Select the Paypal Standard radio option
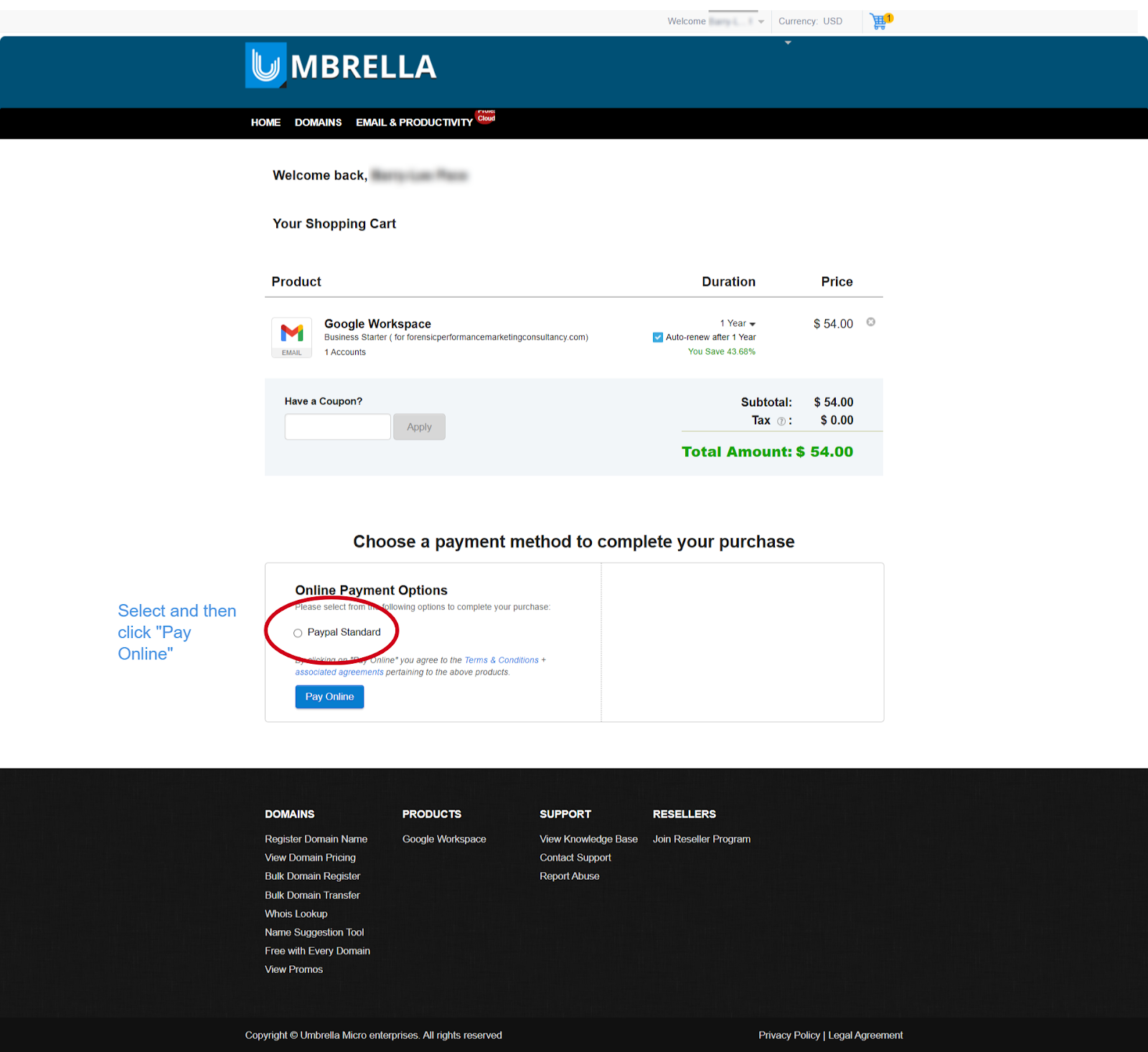Image resolution: width=1148 pixels, height=1052 pixels. tap(298, 633)
